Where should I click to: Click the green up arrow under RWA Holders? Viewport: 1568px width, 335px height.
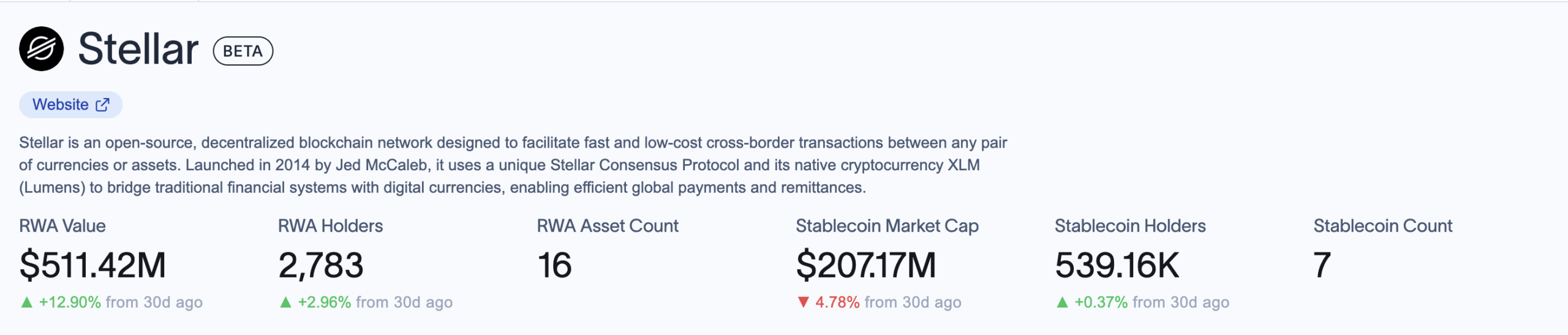(285, 302)
